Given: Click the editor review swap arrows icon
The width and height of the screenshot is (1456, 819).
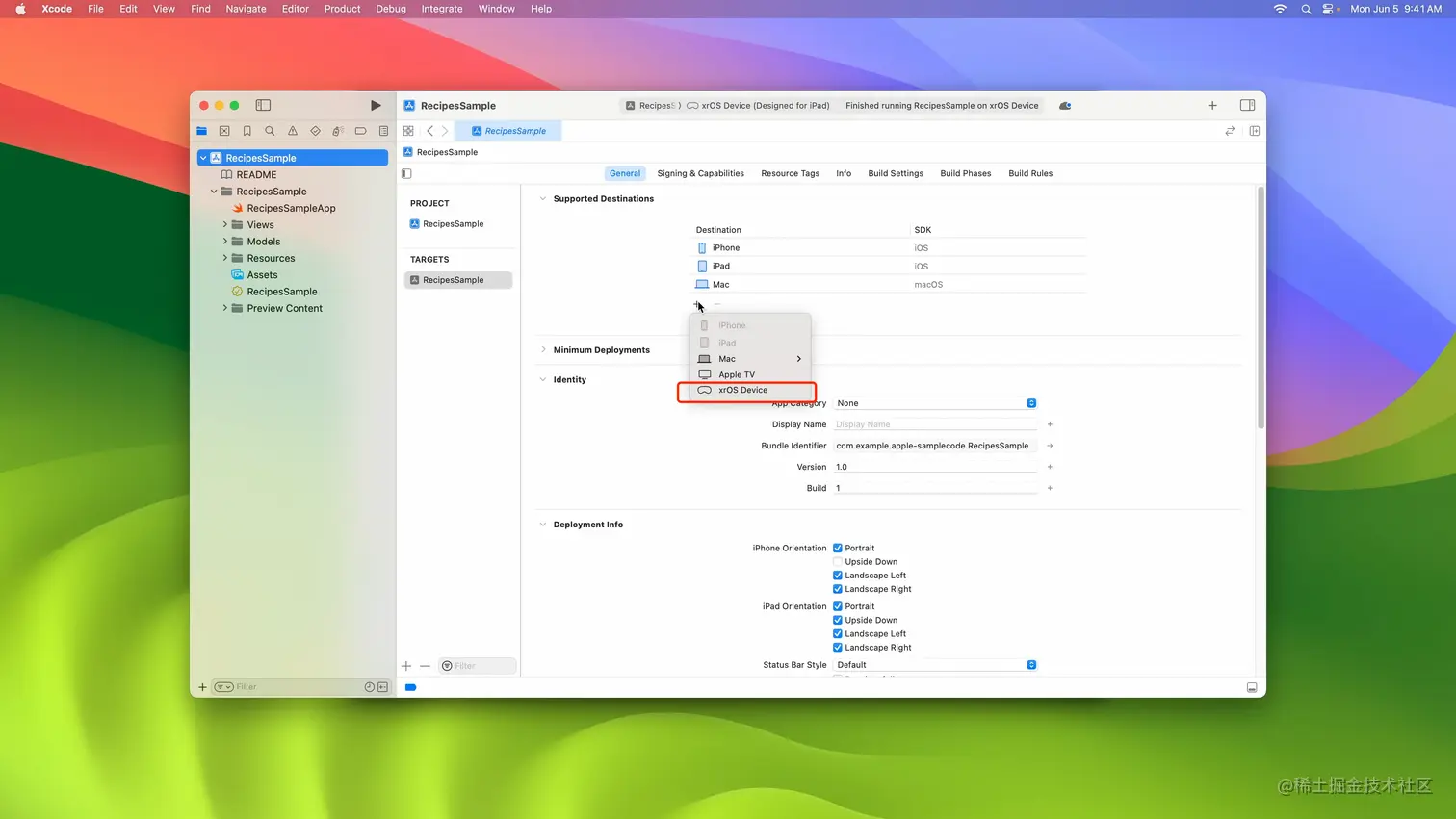Looking at the screenshot, I should pyautogui.click(x=1230, y=131).
